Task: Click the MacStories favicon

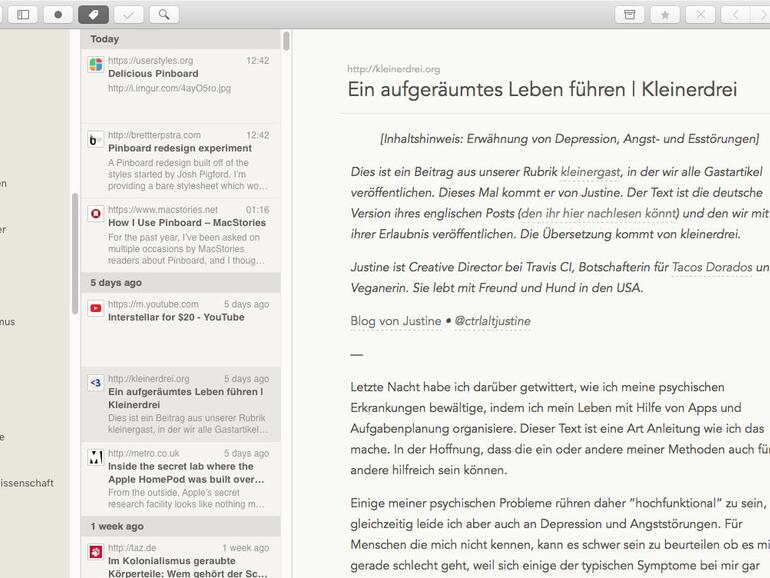Action: click(x=96, y=214)
